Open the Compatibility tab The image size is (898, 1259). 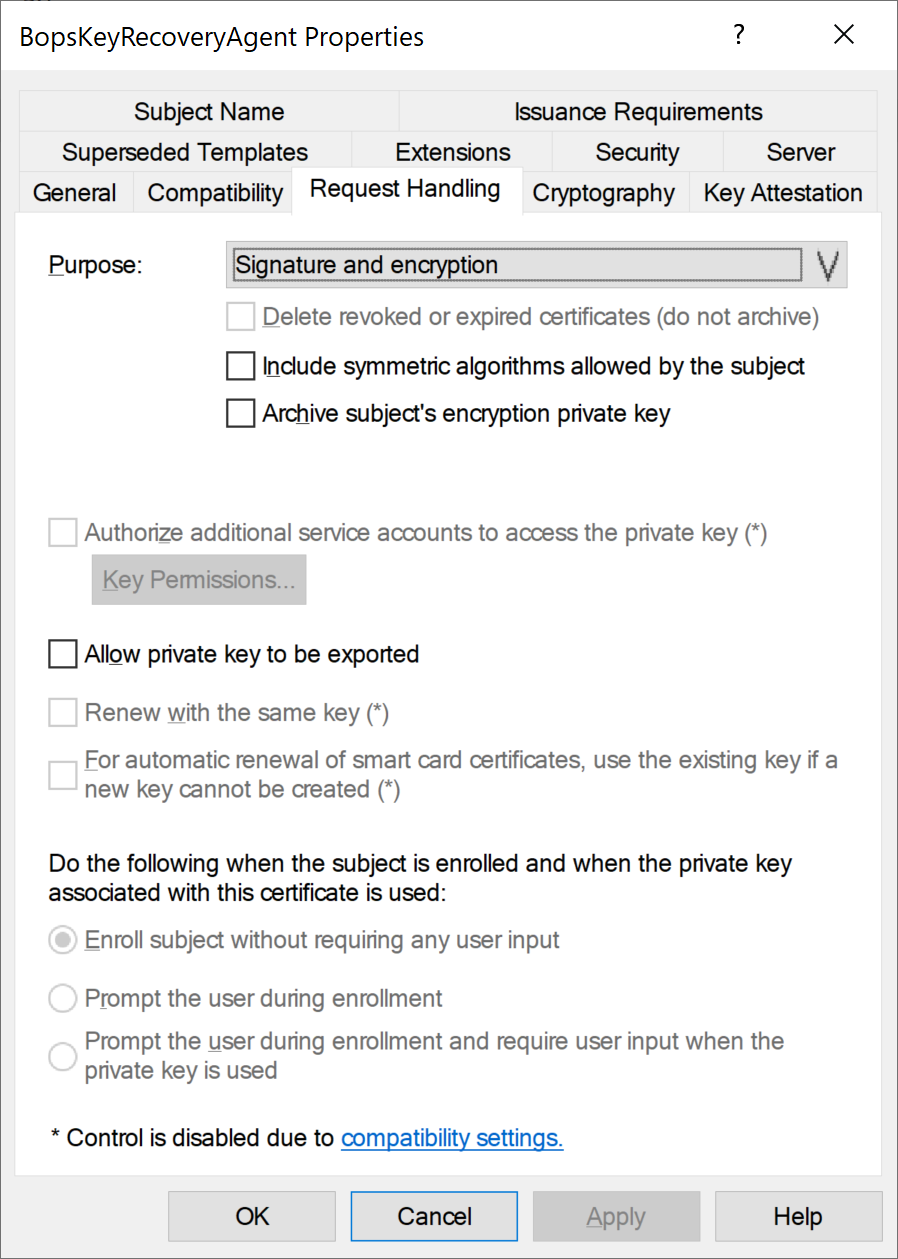tap(215, 193)
